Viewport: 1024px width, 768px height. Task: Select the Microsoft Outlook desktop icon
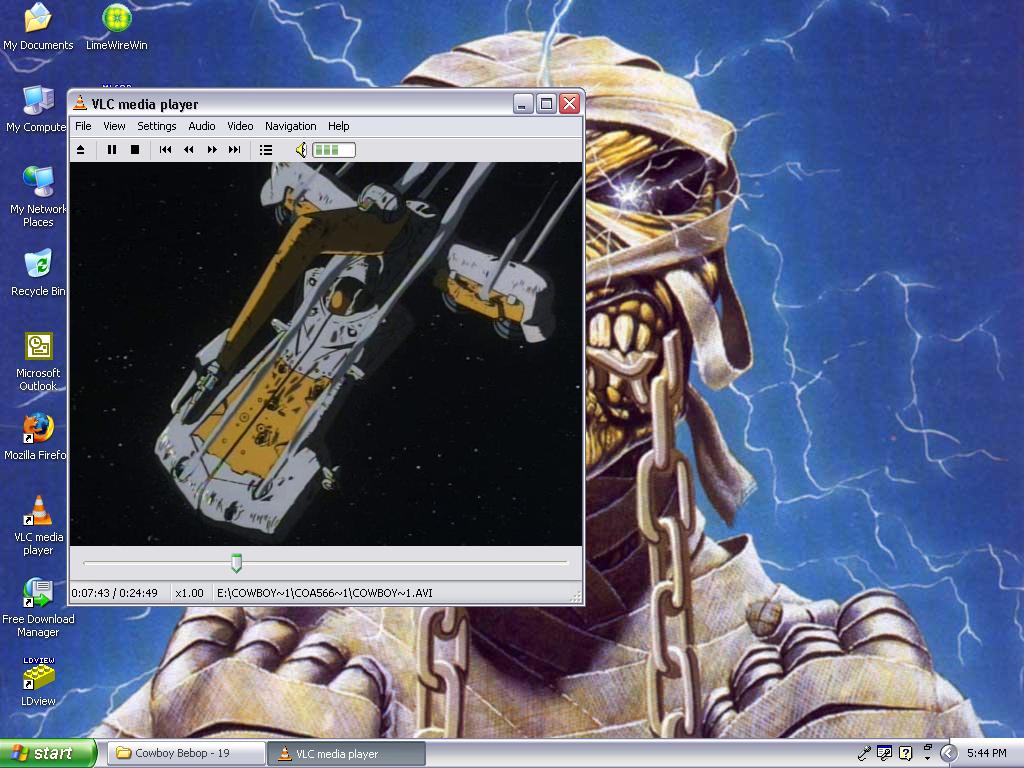pyautogui.click(x=38, y=362)
